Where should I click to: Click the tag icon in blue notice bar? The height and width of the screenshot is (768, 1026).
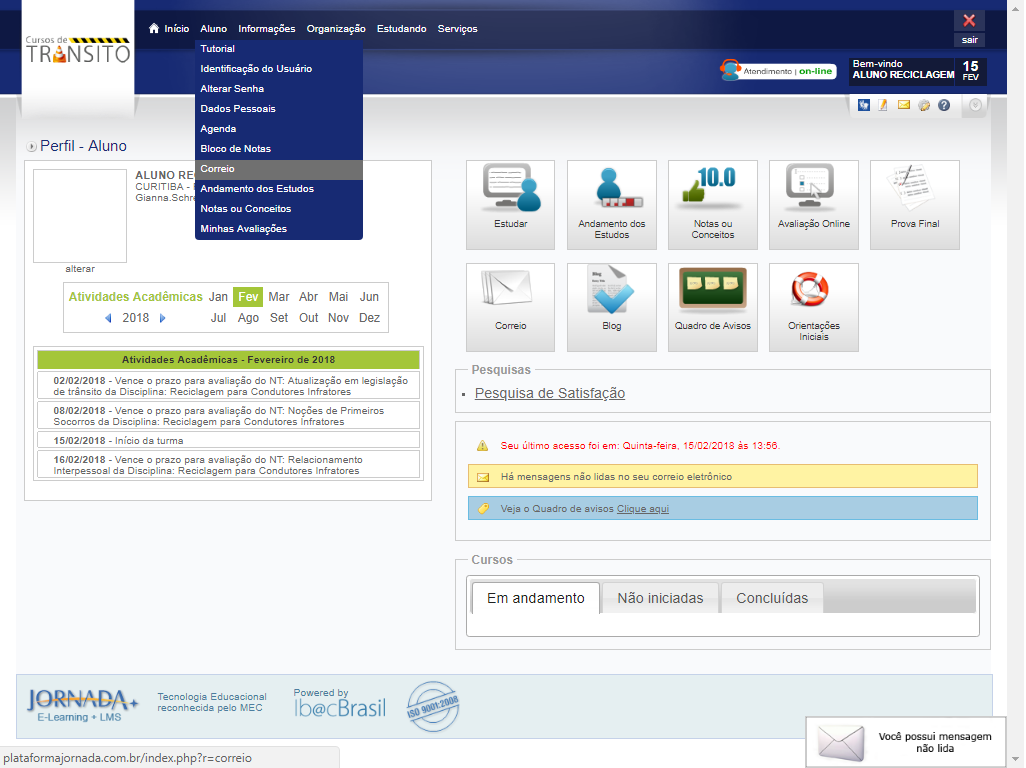point(483,508)
